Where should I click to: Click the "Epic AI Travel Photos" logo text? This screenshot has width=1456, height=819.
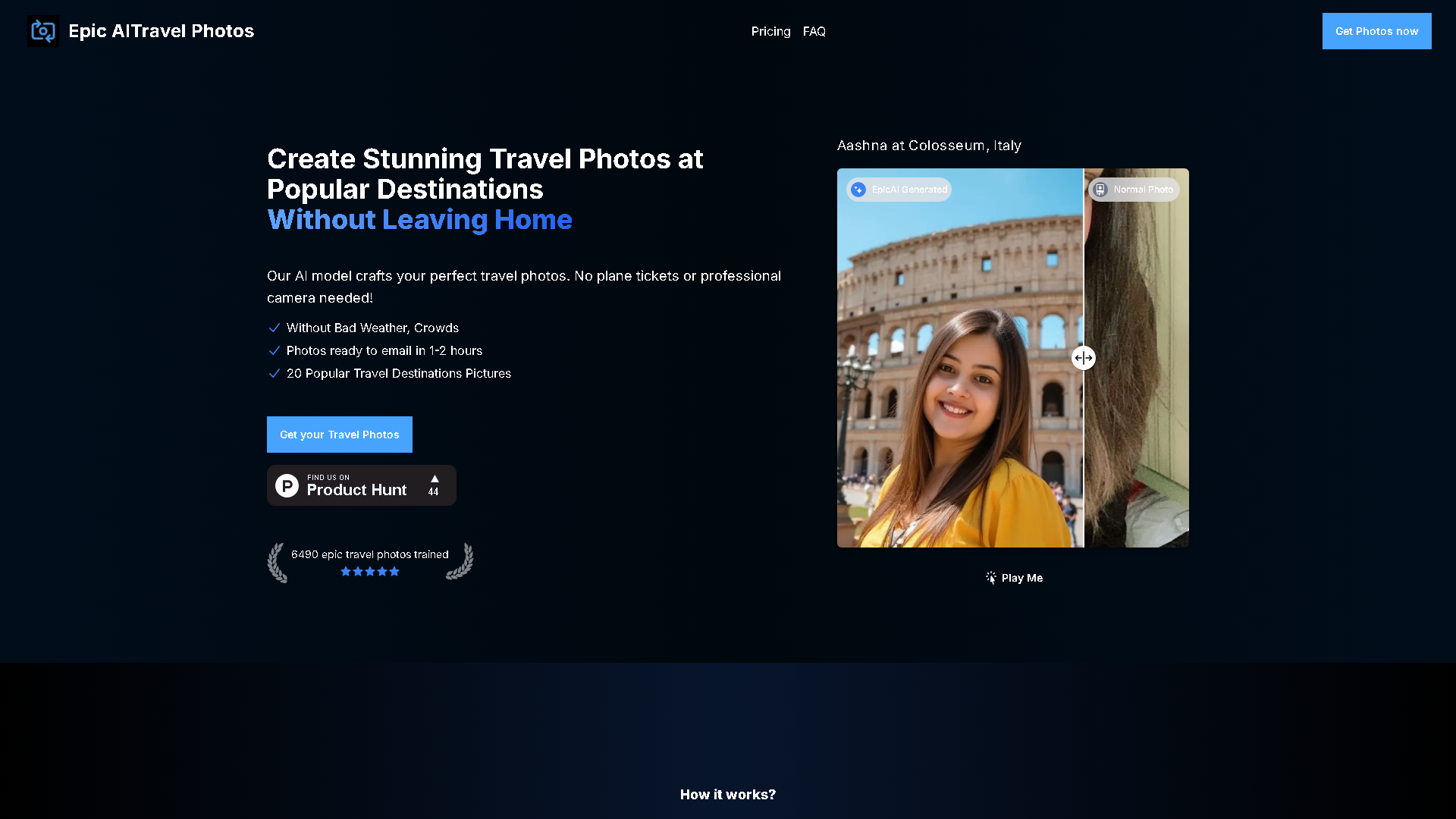161,31
